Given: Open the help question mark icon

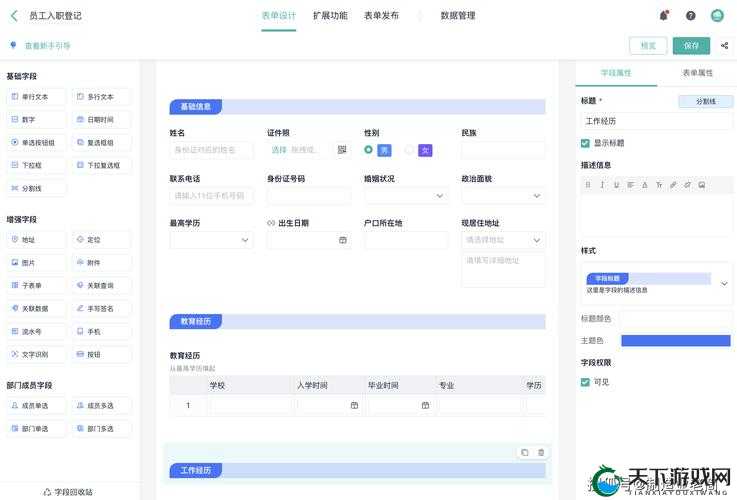Looking at the screenshot, I should click(690, 16).
